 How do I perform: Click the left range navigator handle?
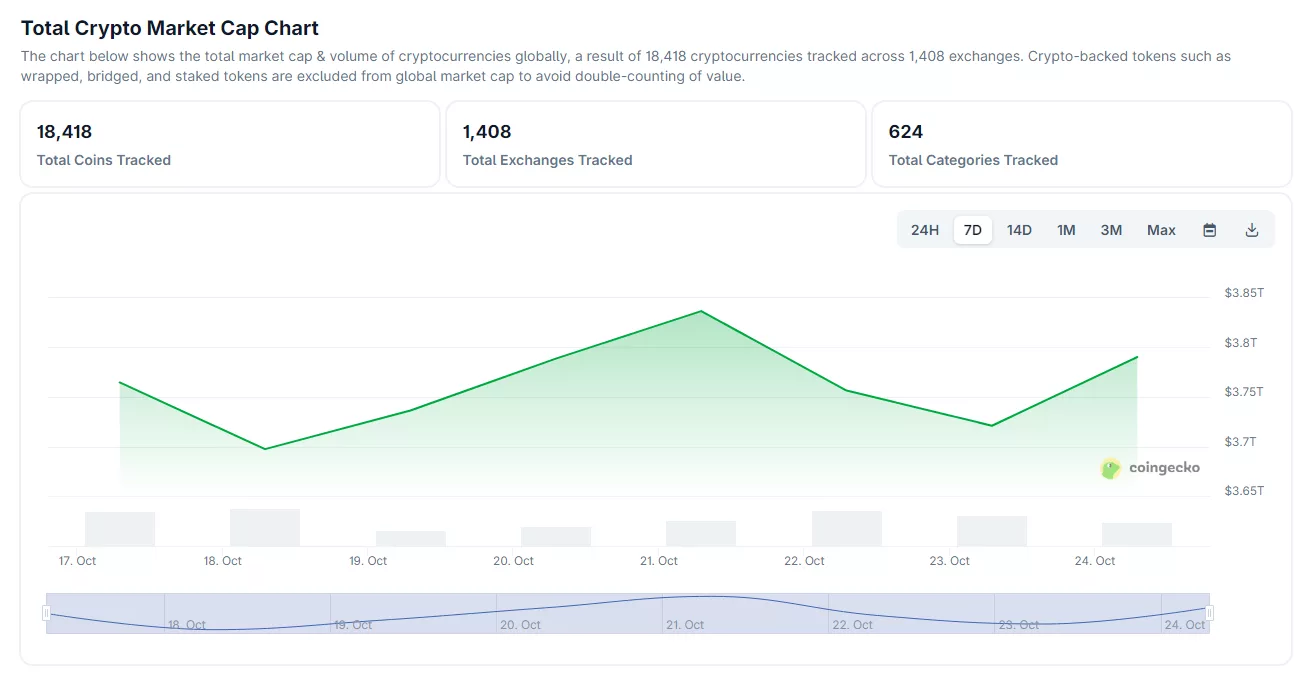click(46, 613)
